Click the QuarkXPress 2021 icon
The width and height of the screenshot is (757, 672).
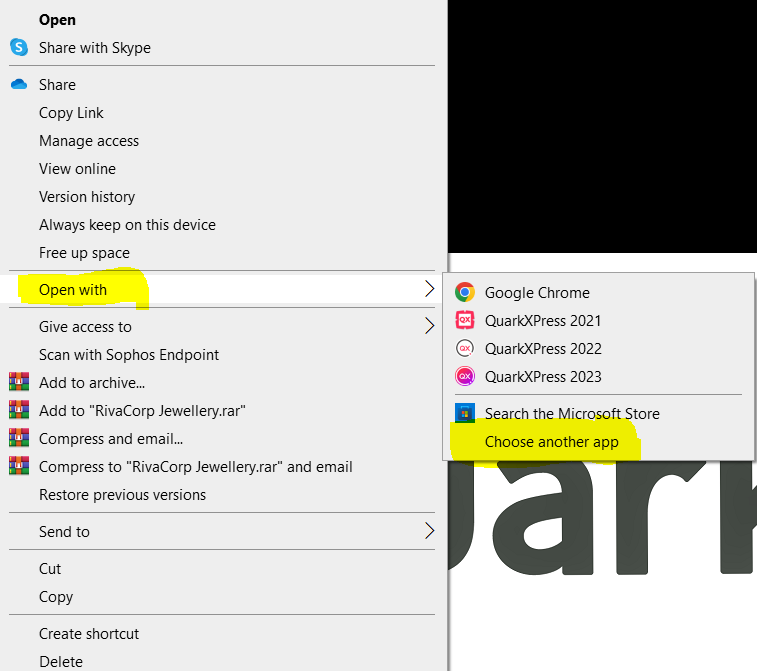pos(465,320)
